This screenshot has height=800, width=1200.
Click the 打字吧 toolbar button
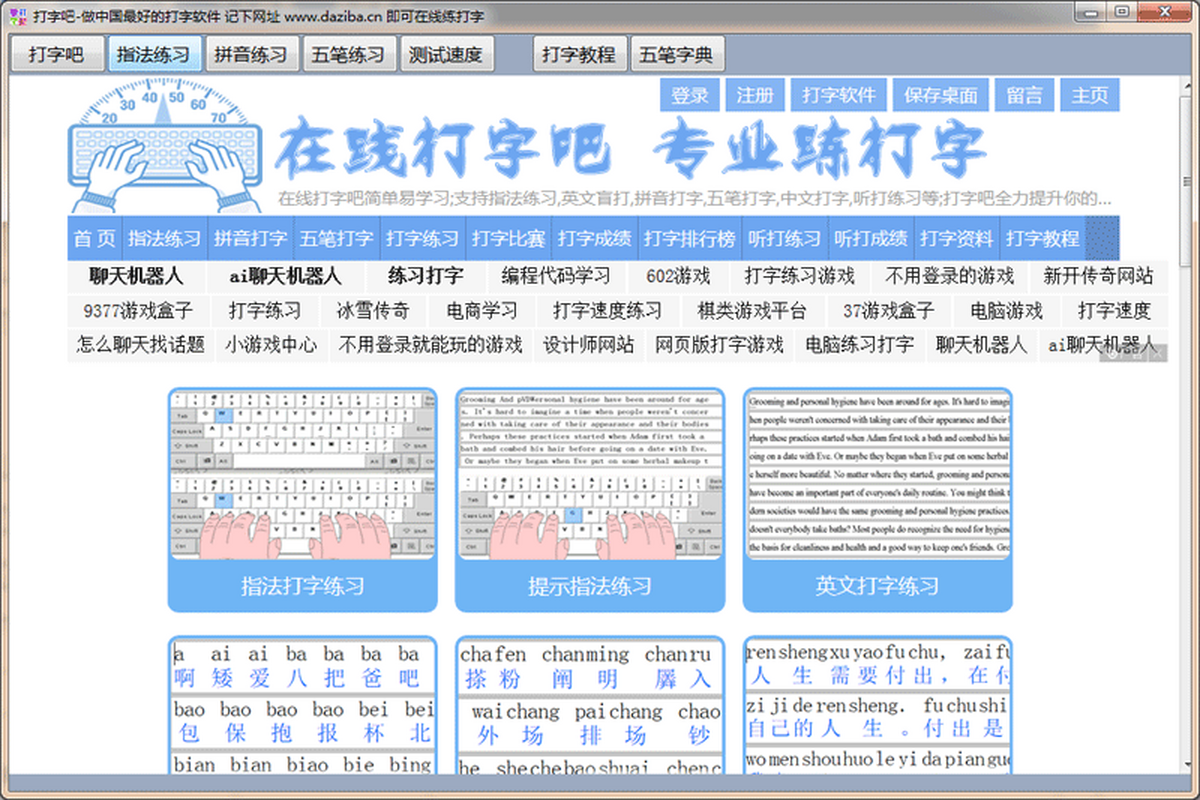(x=56, y=55)
